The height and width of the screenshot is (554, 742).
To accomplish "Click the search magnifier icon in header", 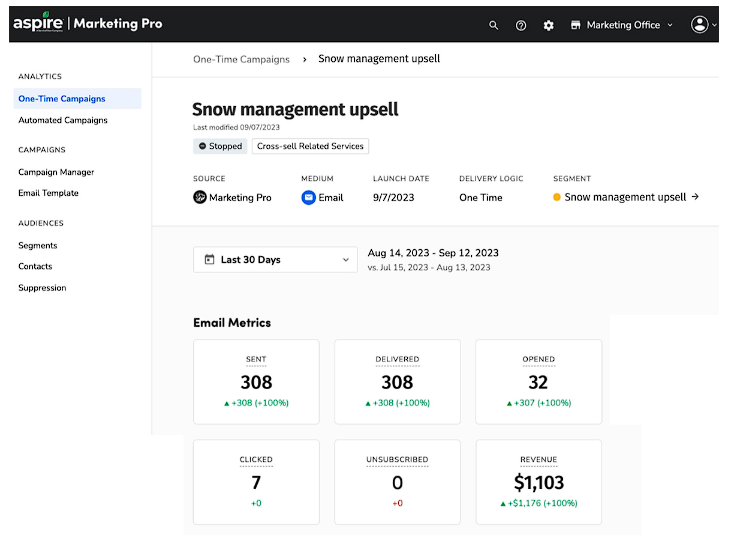I will coord(493,25).
